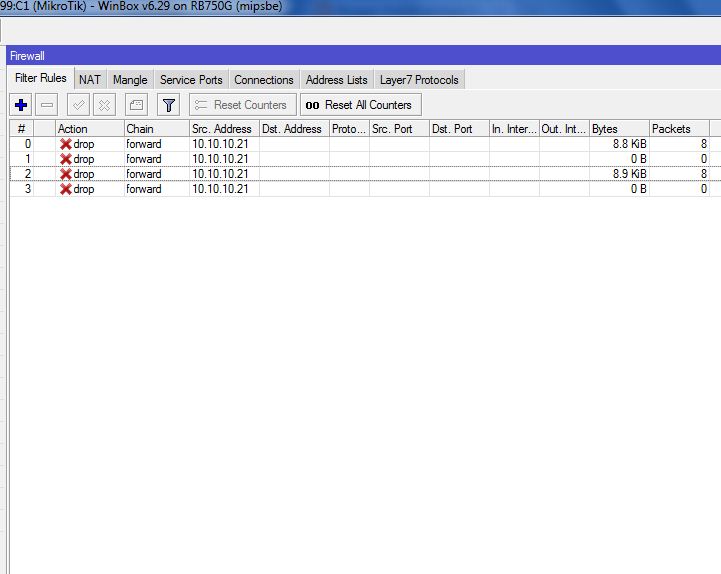Image resolution: width=721 pixels, height=574 pixels.
Task: Click 10.10.10.21 address in rule 3
Action: point(220,189)
